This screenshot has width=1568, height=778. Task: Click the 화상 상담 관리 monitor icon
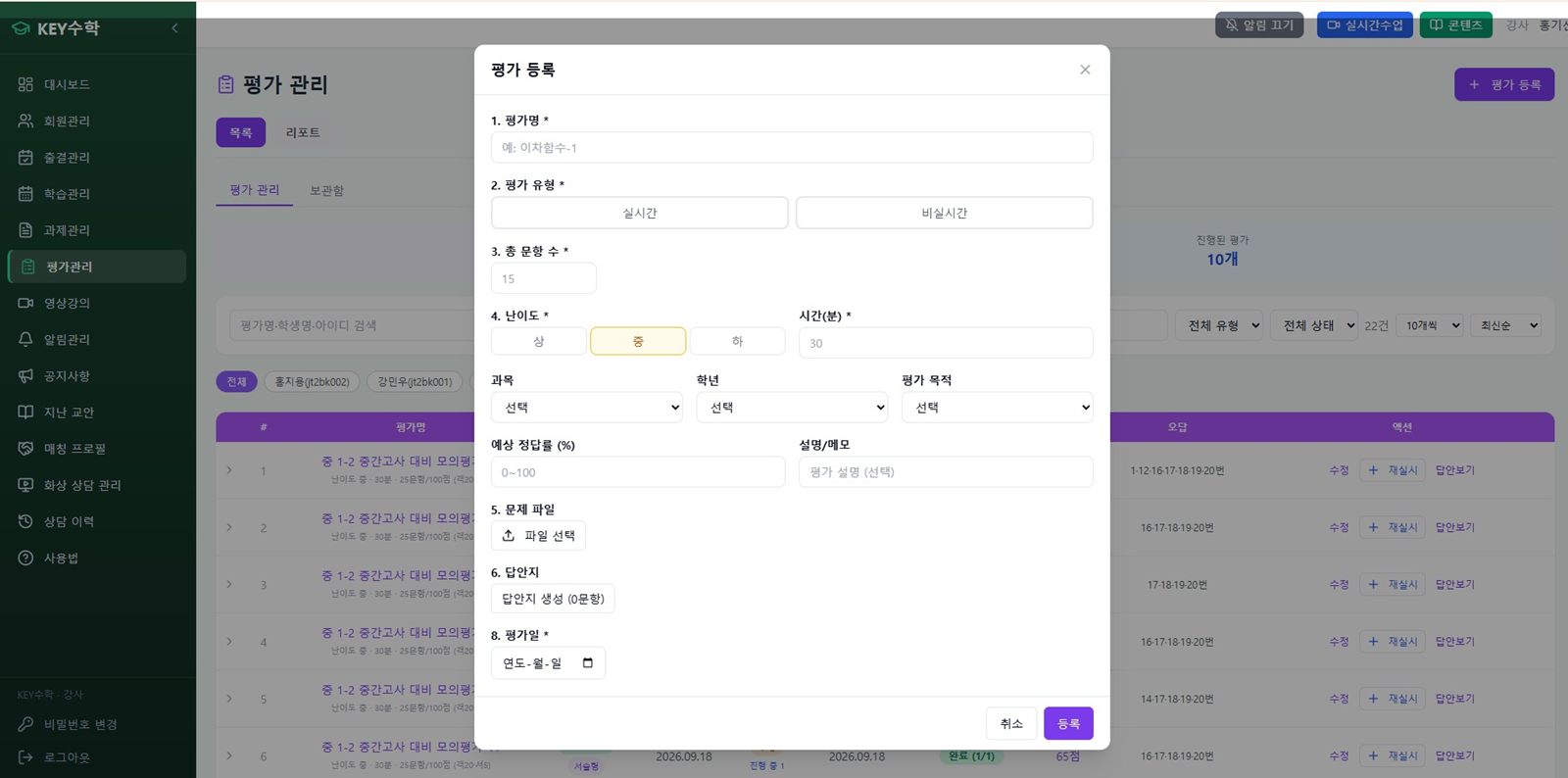[25, 485]
